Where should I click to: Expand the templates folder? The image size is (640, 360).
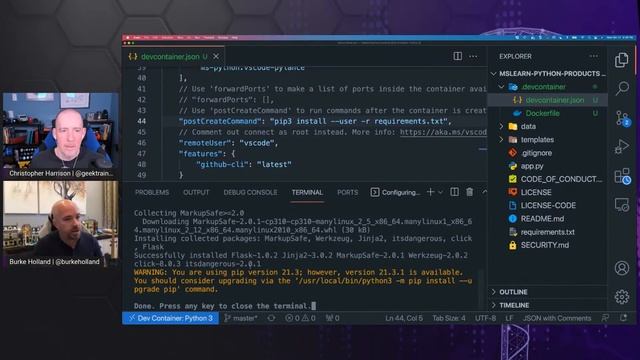548,140
